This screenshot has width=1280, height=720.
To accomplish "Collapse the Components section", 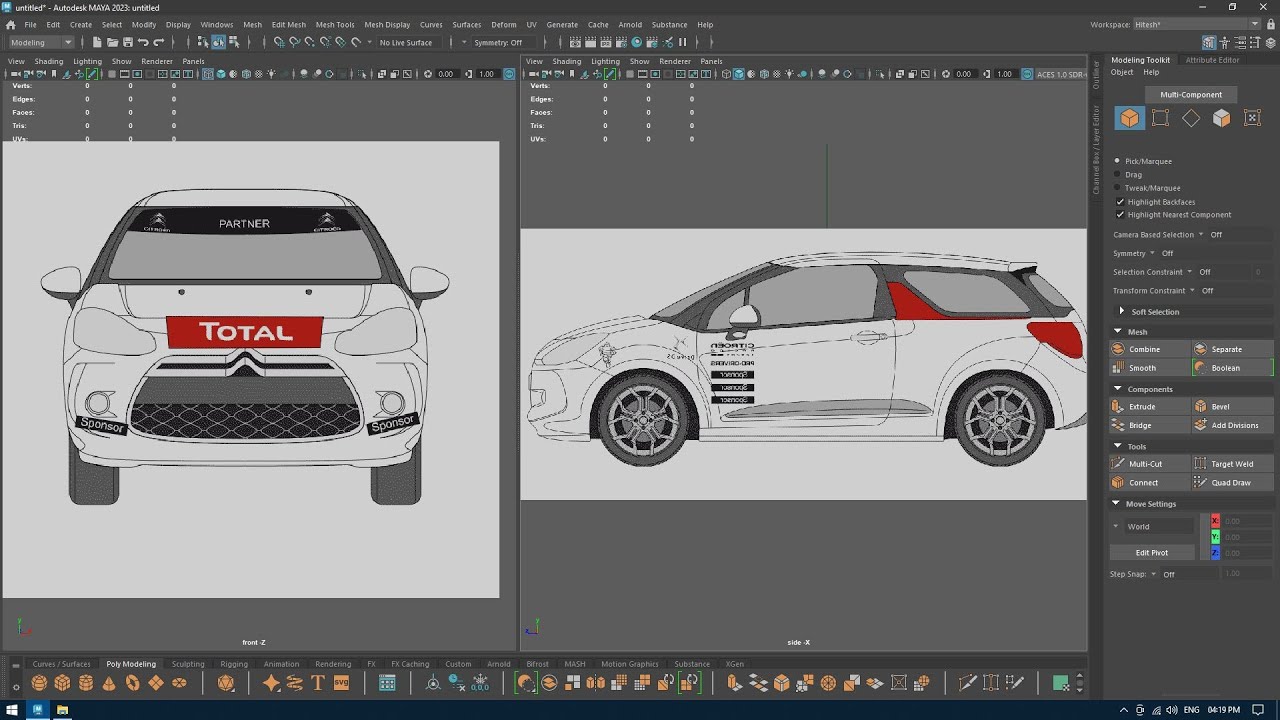I will (1117, 389).
